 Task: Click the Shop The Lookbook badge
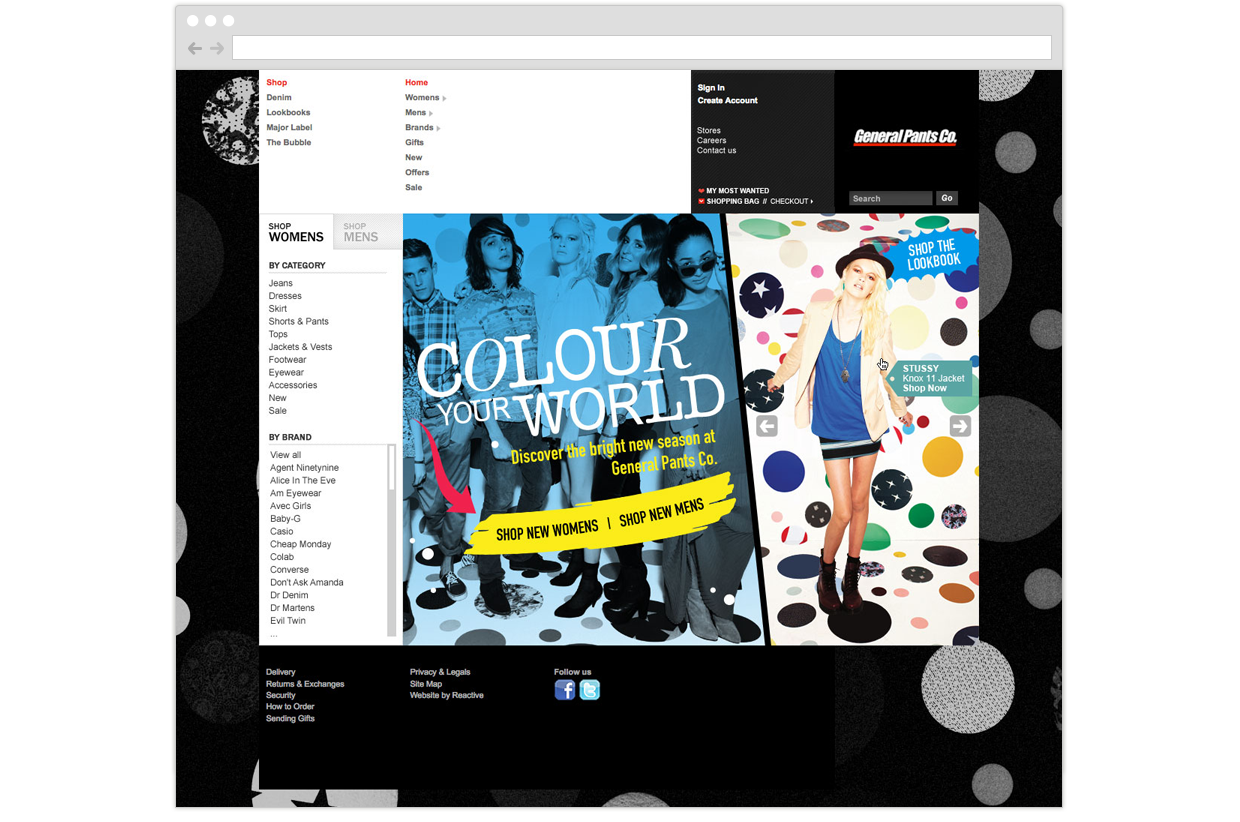[x=934, y=254]
